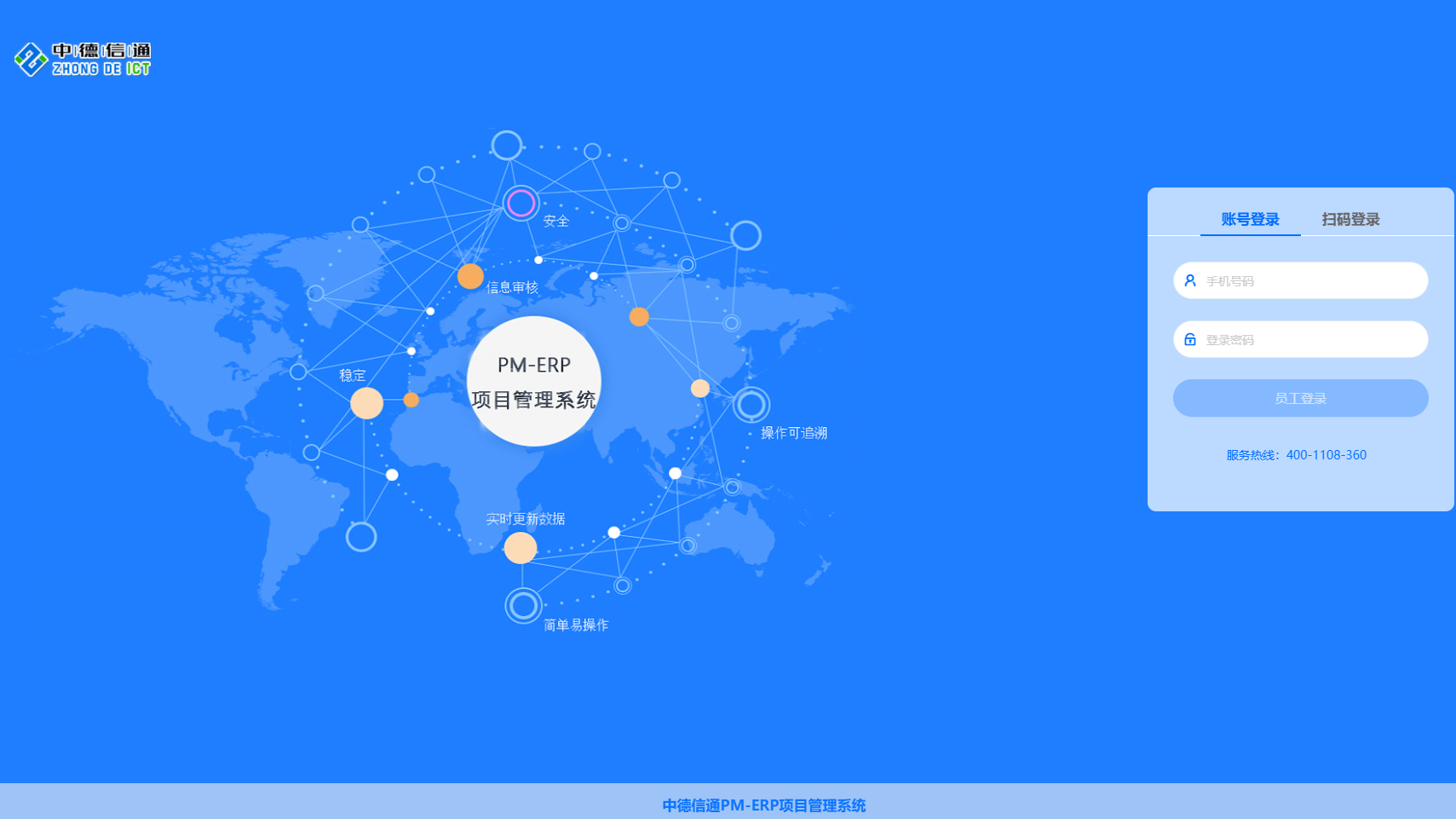Click the pale circle node below 稳定
Viewport: 1456px width, 819px height.
click(366, 403)
